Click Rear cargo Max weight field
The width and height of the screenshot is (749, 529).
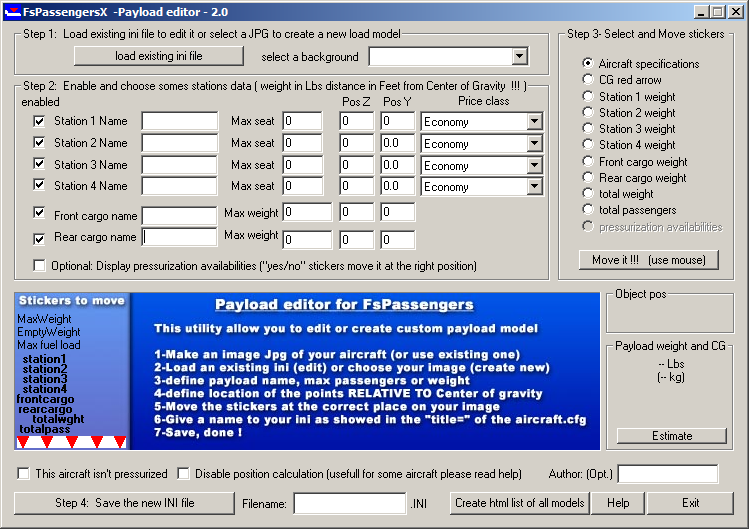coord(307,239)
